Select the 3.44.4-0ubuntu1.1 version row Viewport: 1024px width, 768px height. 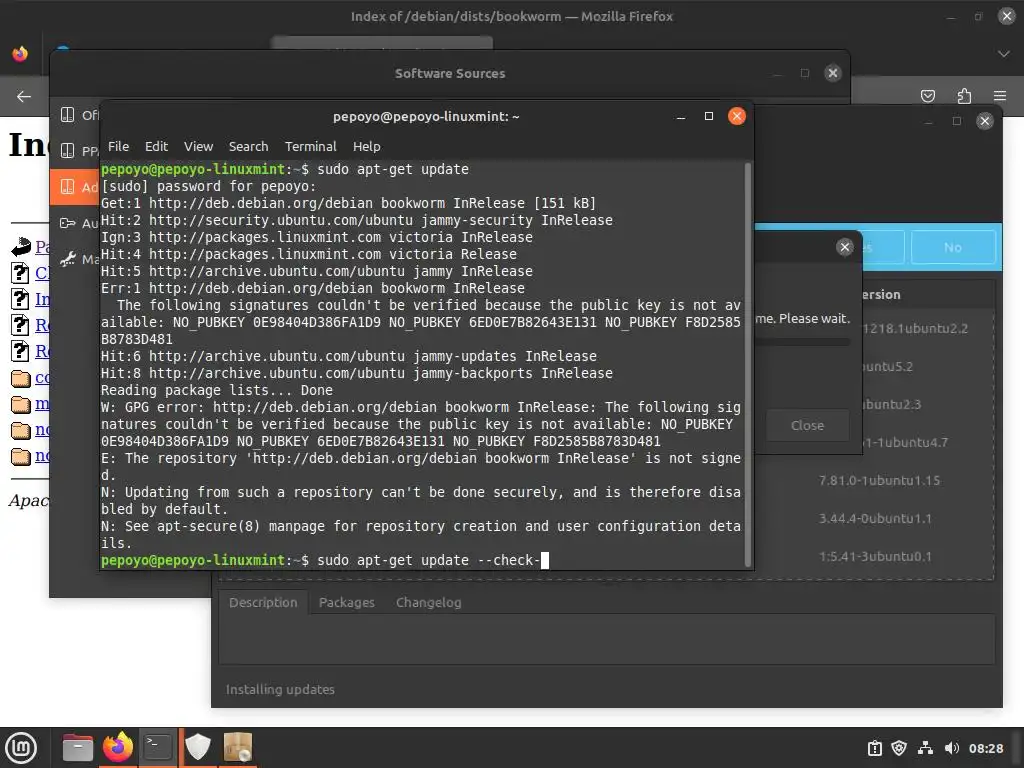875,519
